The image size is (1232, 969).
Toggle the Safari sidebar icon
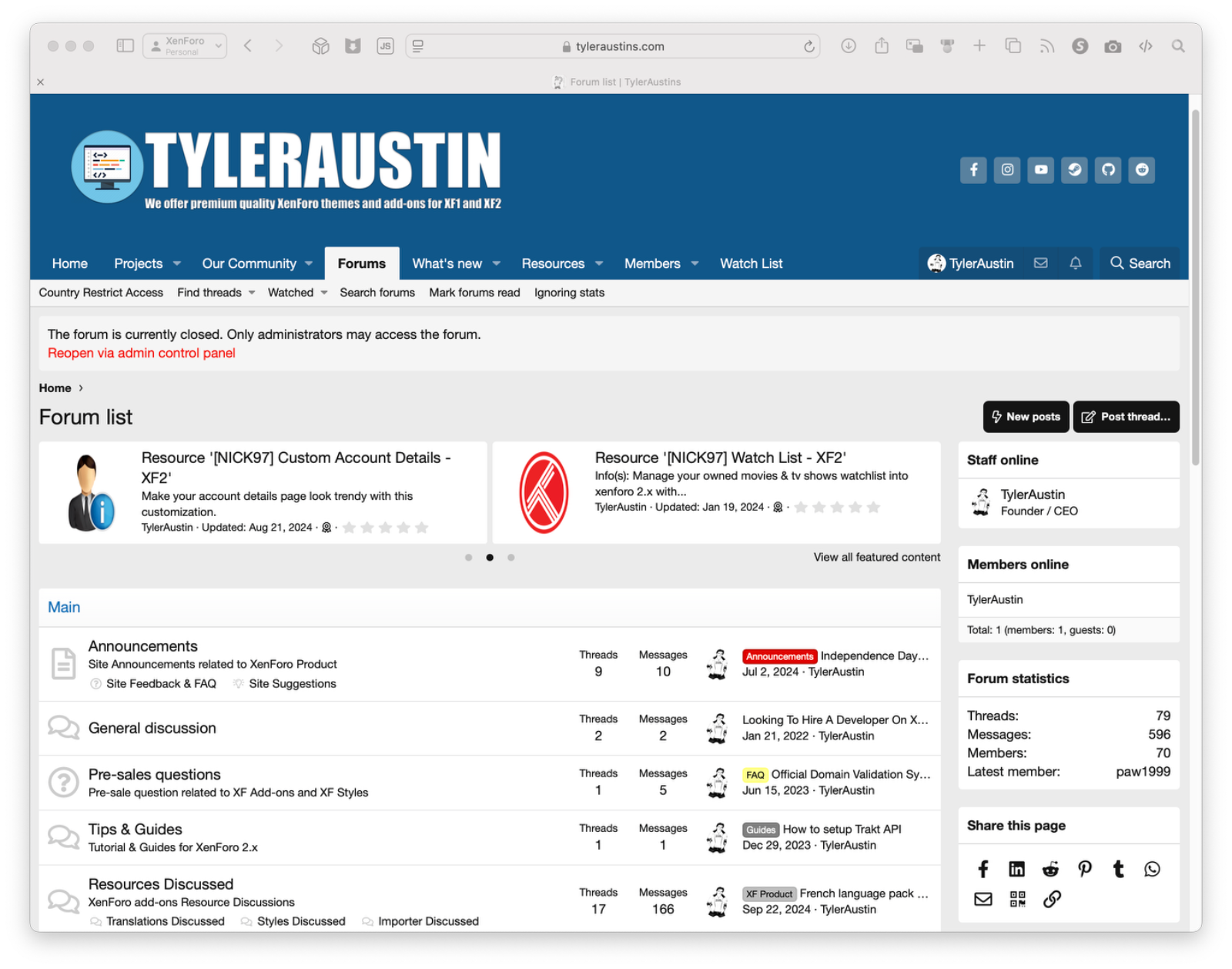[125, 46]
